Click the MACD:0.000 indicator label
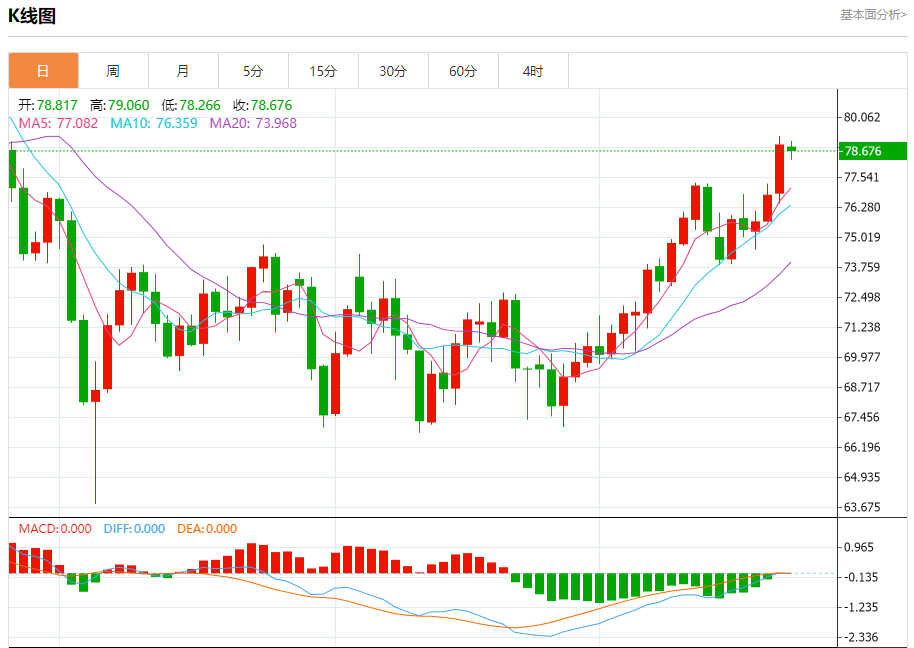This screenshot has height=648, width=914. (x=55, y=529)
